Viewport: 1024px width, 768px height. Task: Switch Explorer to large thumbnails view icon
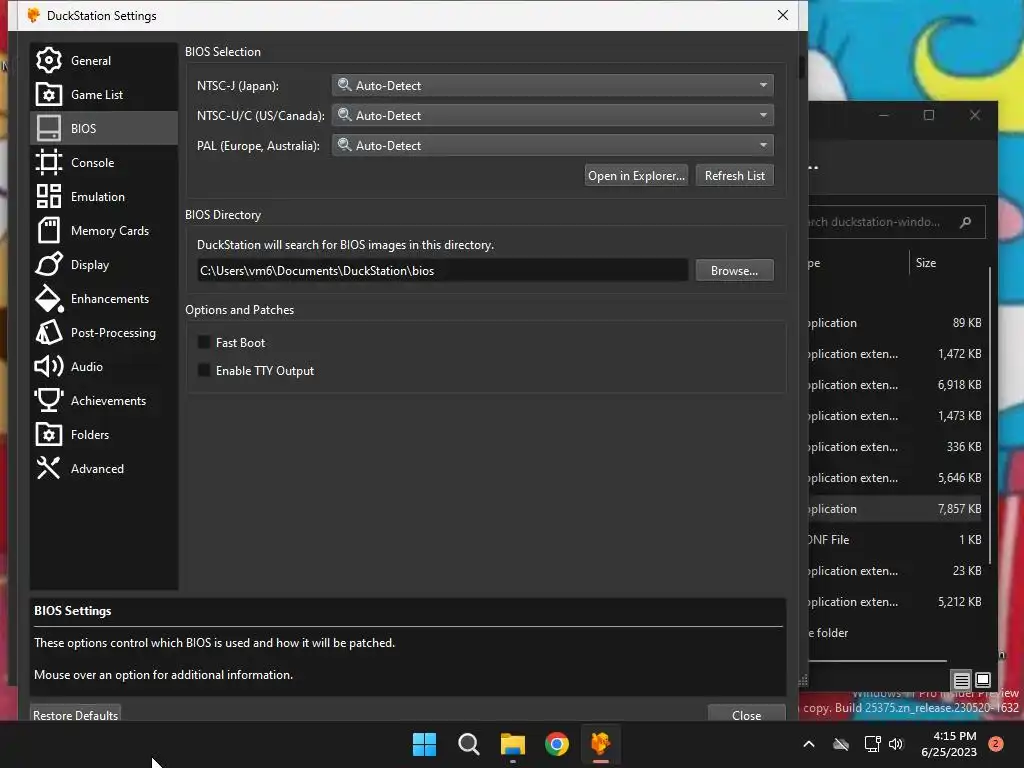click(983, 680)
